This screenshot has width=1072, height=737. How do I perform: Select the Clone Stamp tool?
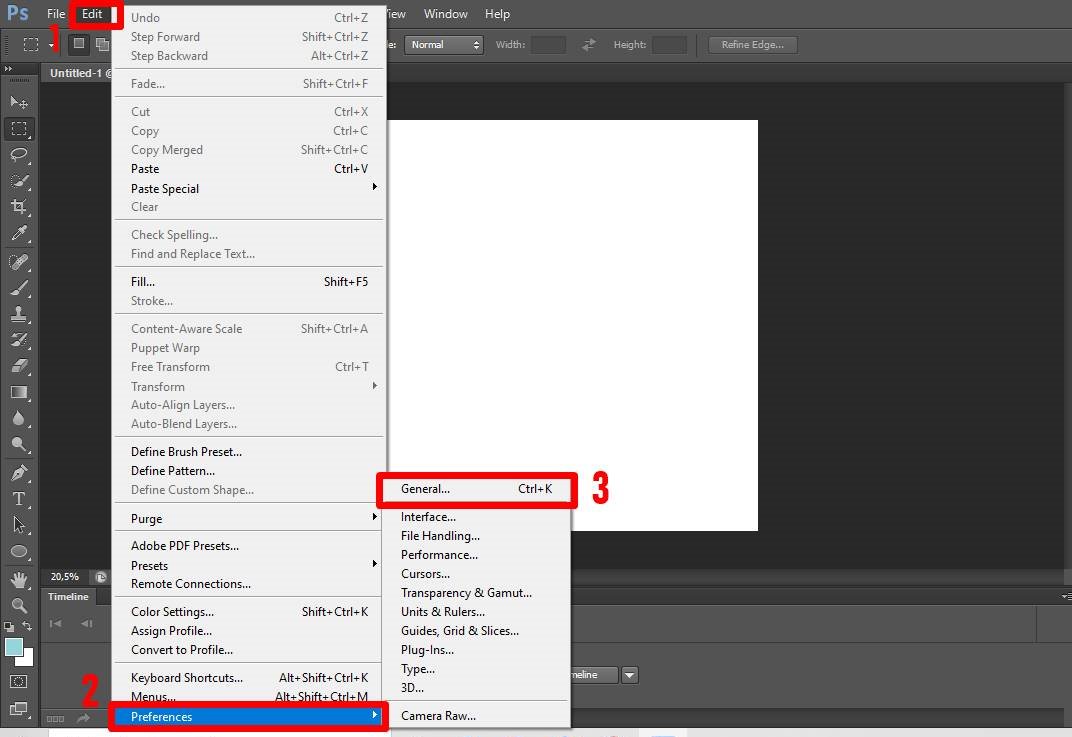[x=18, y=314]
